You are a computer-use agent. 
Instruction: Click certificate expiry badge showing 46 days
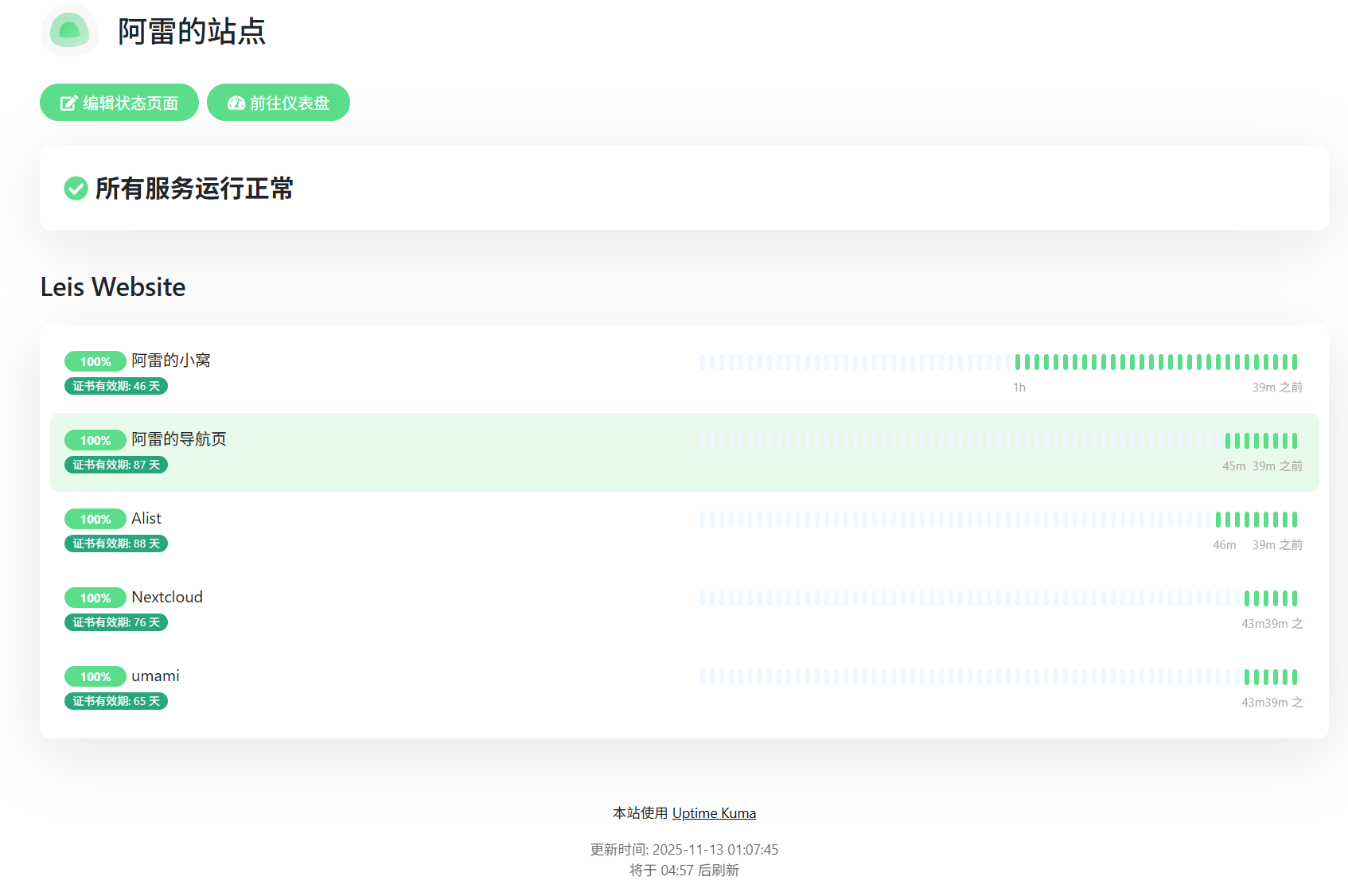116,386
